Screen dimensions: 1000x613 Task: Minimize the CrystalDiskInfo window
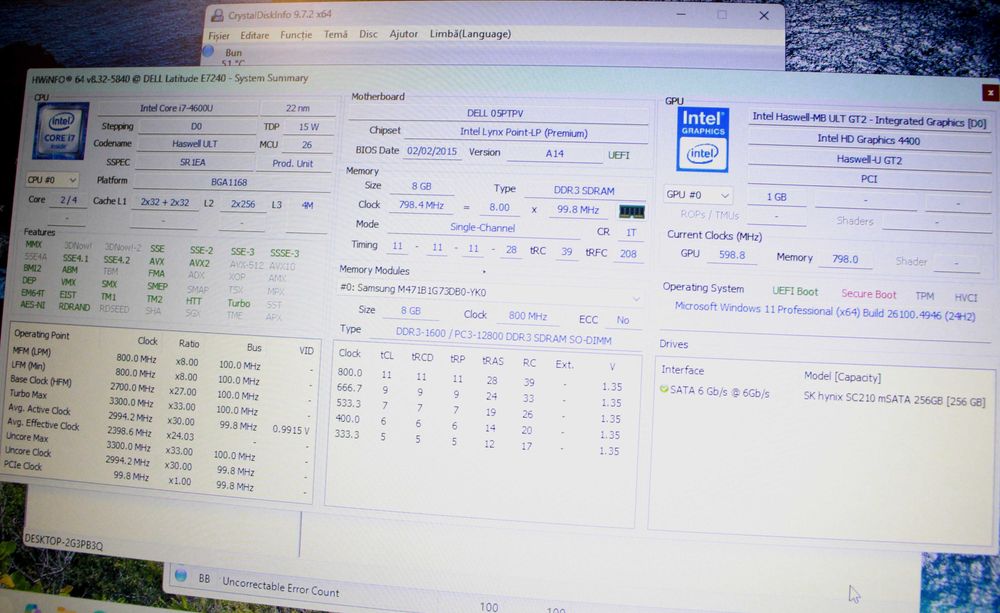(680, 14)
